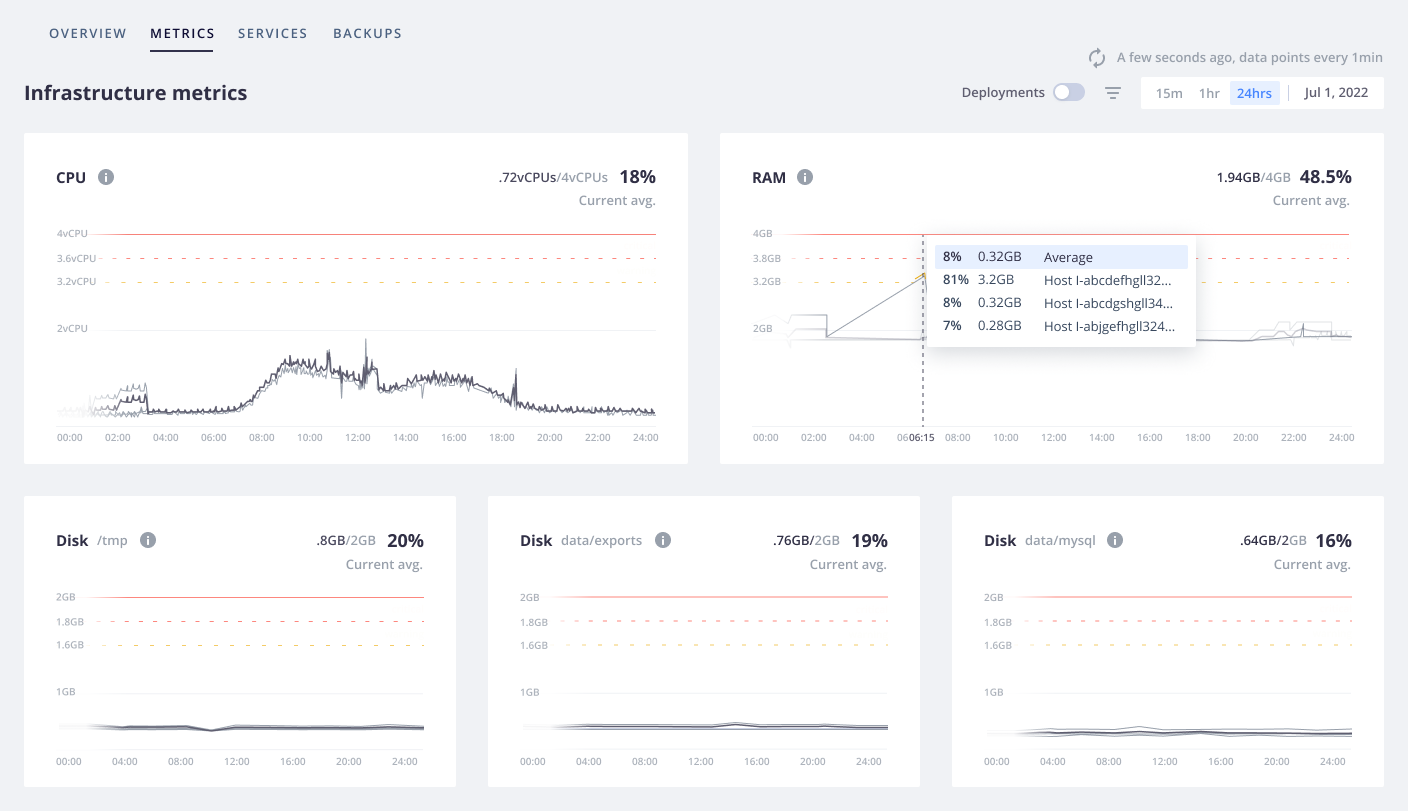This screenshot has width=1408, height=811.
Task: Click the info icon beside the RAM title
Action: 805,177
